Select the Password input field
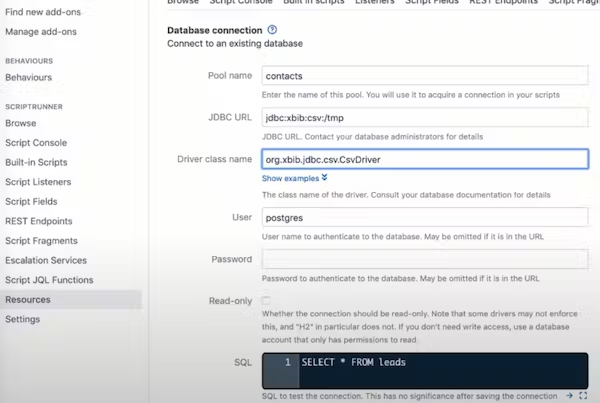The height and width of the screenshot is (403, 600). [x=425, y=259]
